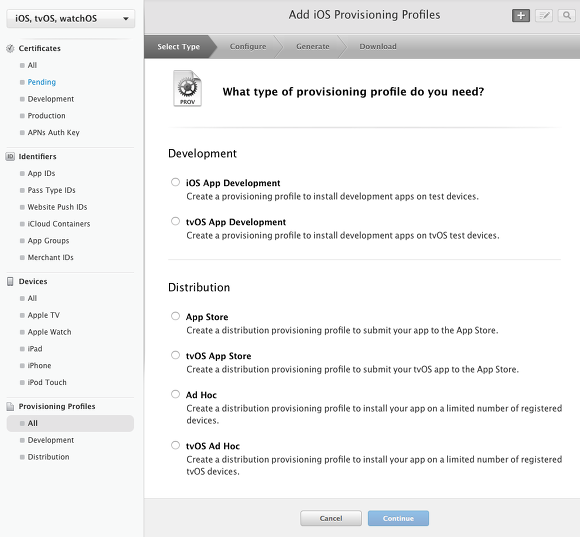Open the search magnifier icon
This screenshot has height=537, width=580.
567,16
